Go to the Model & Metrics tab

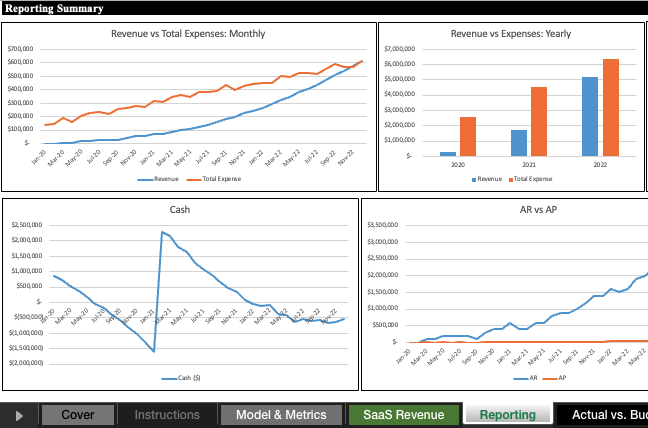(279, 414)
